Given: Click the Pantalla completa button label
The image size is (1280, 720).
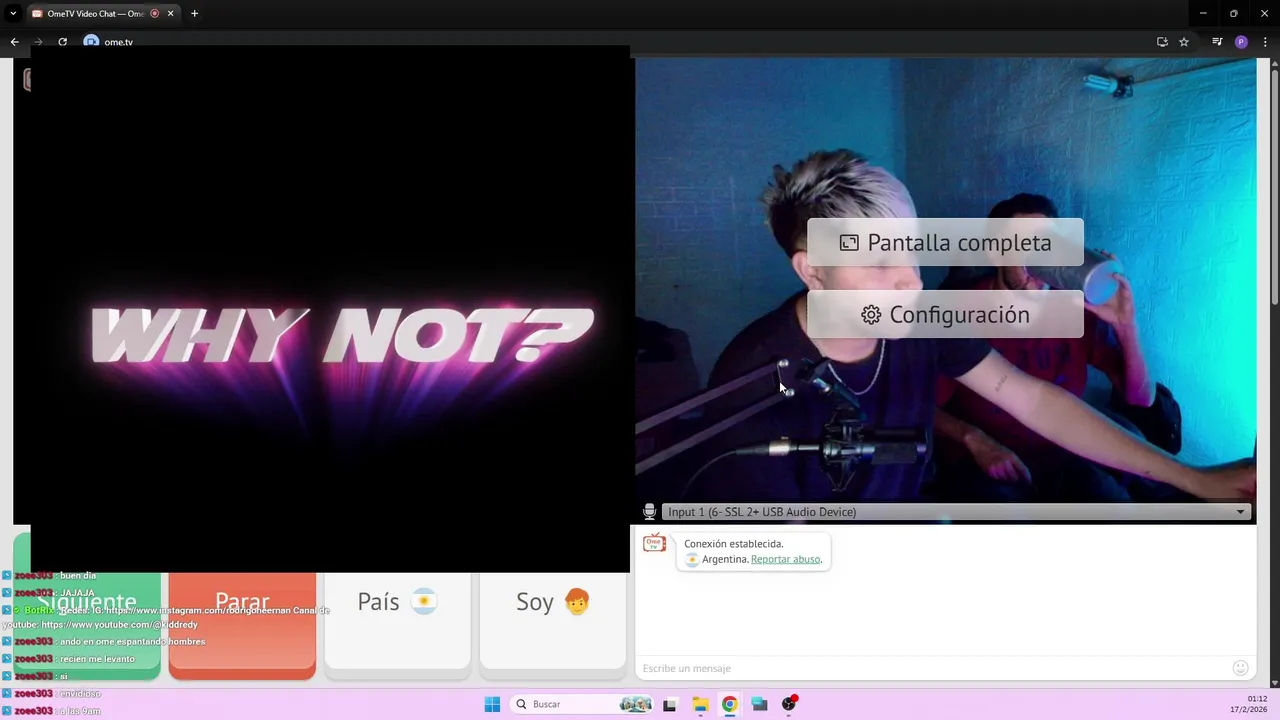Looking at the screenshot, I should coord(959,242).
